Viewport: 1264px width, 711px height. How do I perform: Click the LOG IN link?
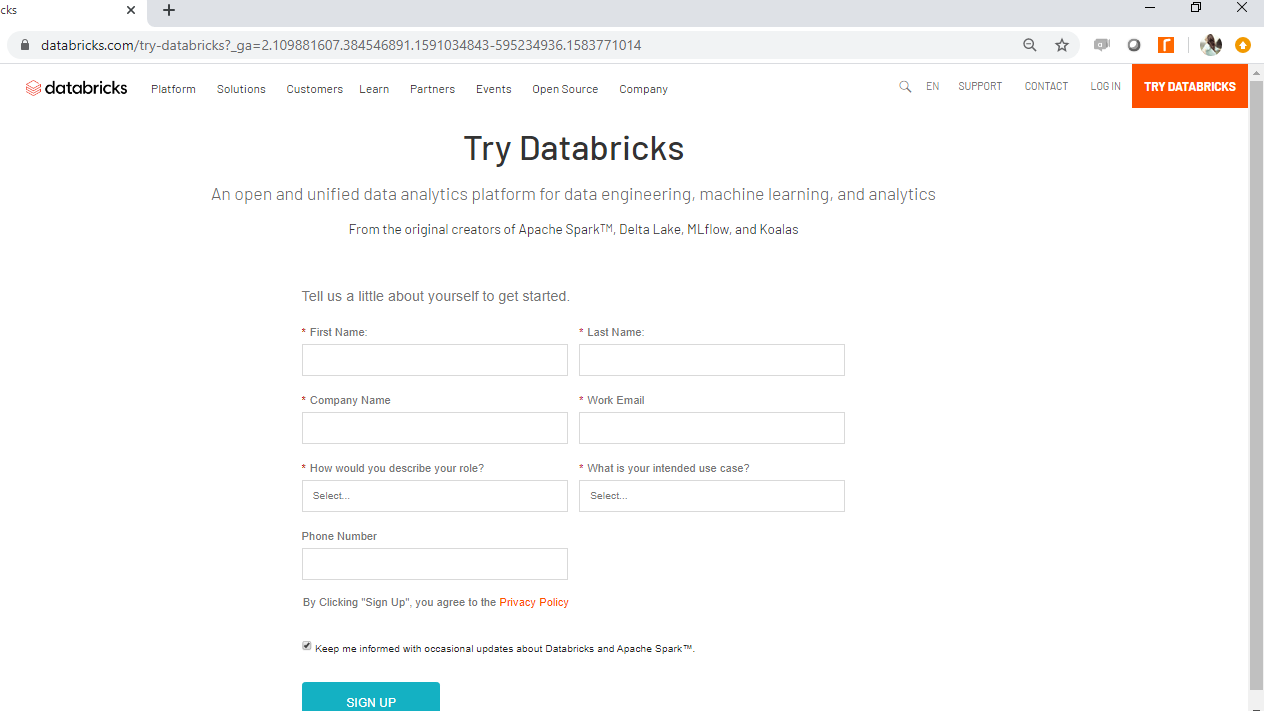pos(1105,87)
